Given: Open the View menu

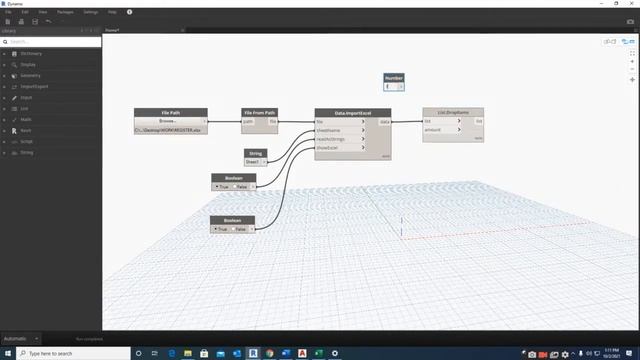Looking at the screenshot, I should coord(42,12).
